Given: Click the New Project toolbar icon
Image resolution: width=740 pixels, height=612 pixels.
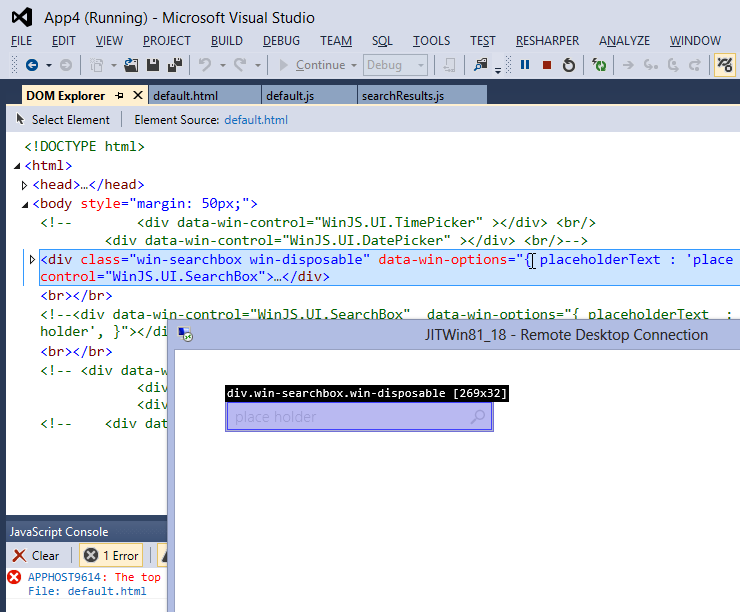Looking at the screenshot, I should coord(96,65).
